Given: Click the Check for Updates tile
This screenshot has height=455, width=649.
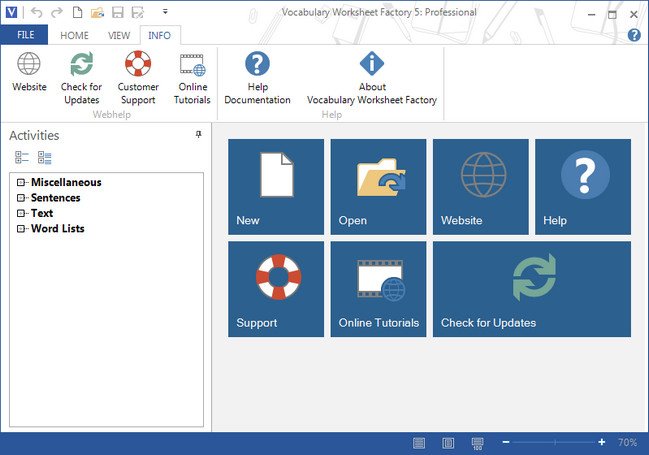Looking at the screenshot, I should coord(532,289).
